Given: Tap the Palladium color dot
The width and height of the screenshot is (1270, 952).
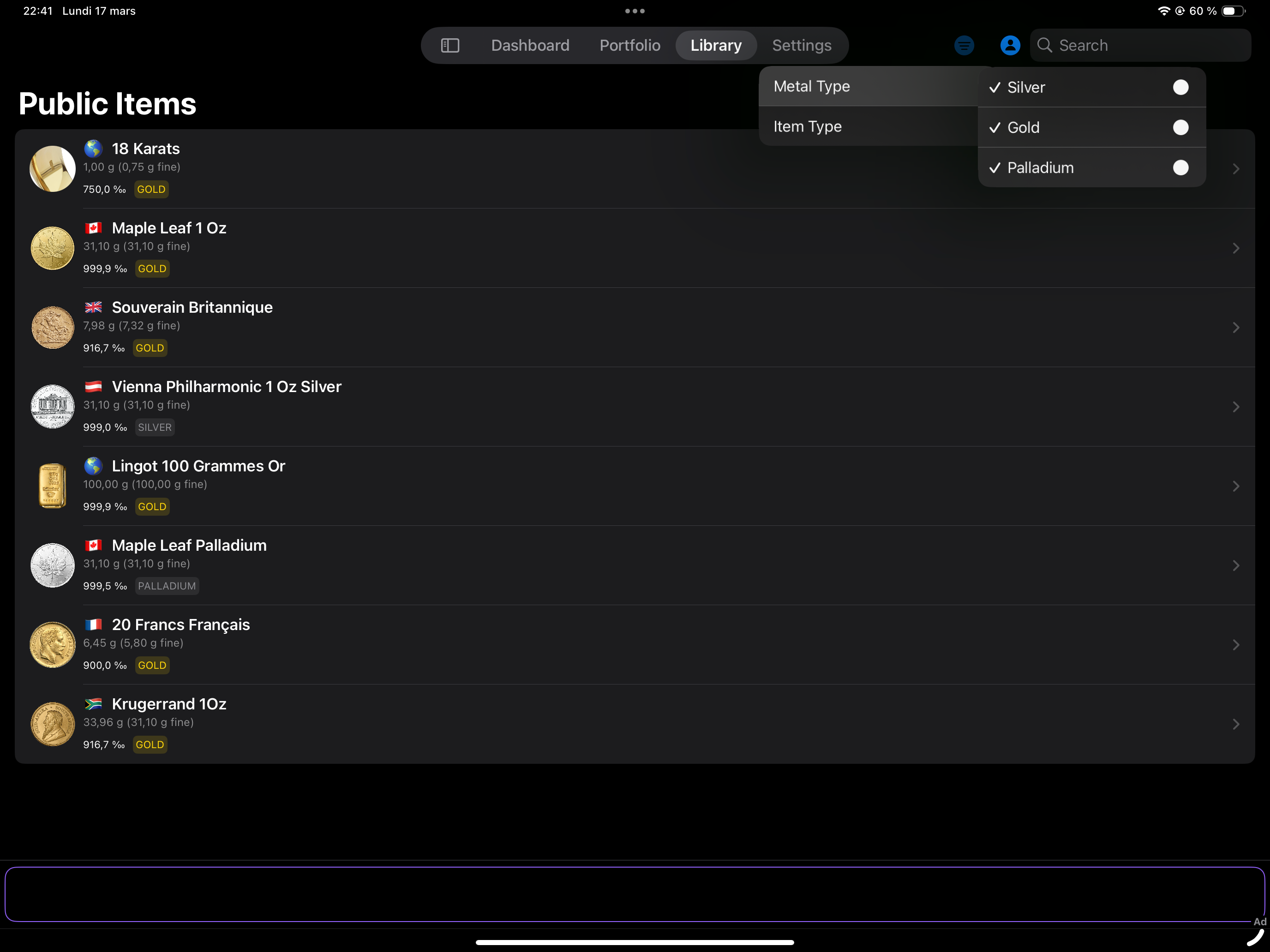Looking at the screenshot, I should pos(1180,167).
